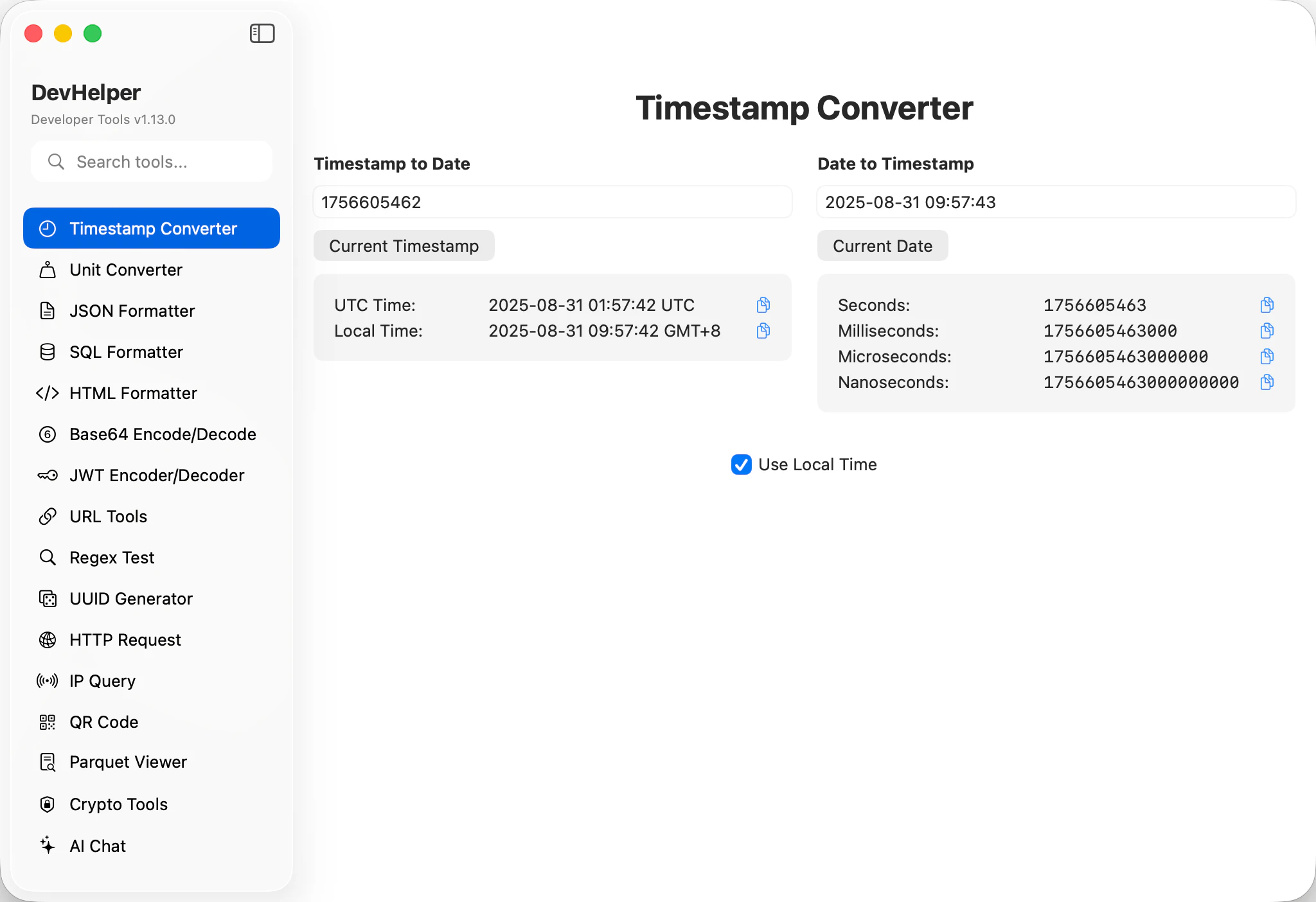1316x902 pixels.
Task: Copy the UTC Time value
Action: point(763,305)
